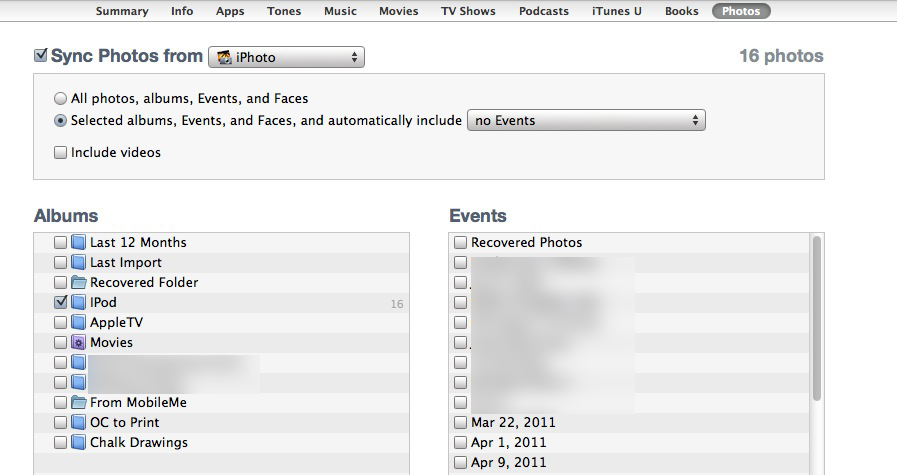Screen dimensions: 897x475
Task: Uncheck the Sync Photos from checkbox
Action: tap(41, 56)
